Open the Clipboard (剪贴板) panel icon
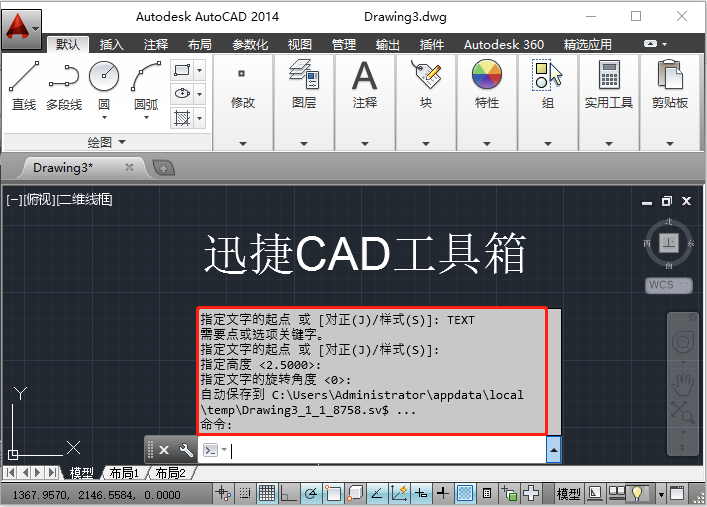707x507 pixels. (670, 75)
